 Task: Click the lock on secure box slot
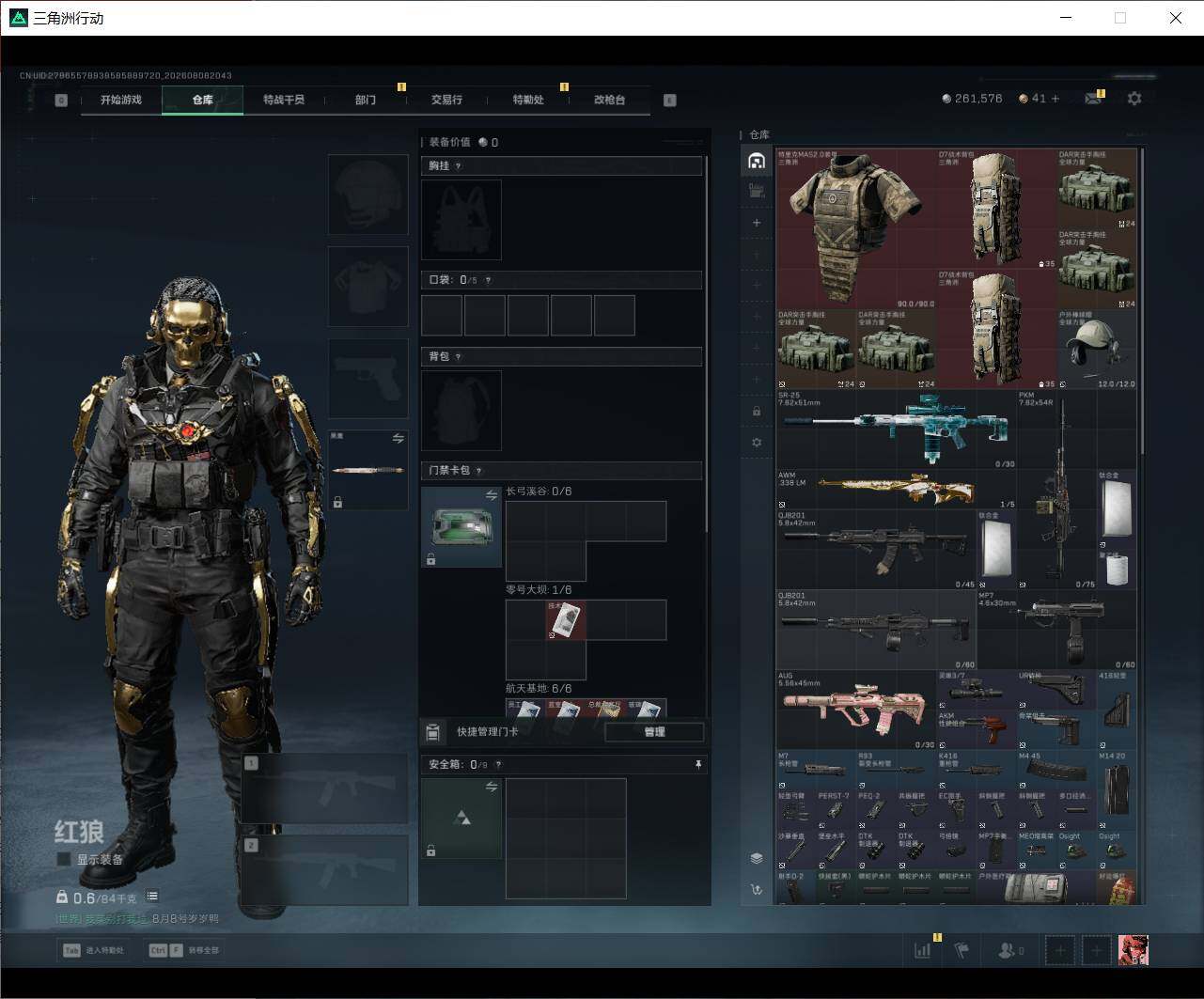[x=430, y=851]
